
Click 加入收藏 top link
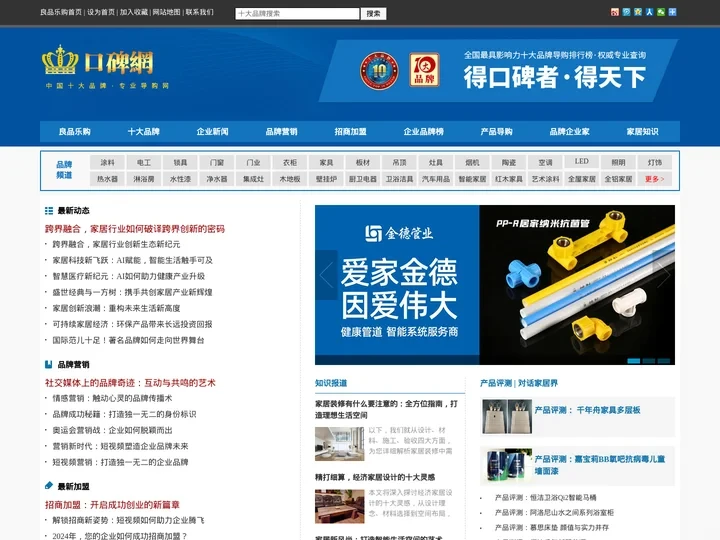(x=134, y=12)
